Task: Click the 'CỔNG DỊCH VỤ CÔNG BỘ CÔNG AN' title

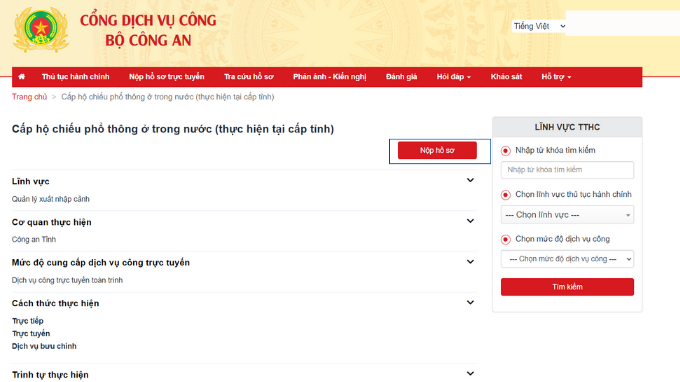Action: coord(148,30)
